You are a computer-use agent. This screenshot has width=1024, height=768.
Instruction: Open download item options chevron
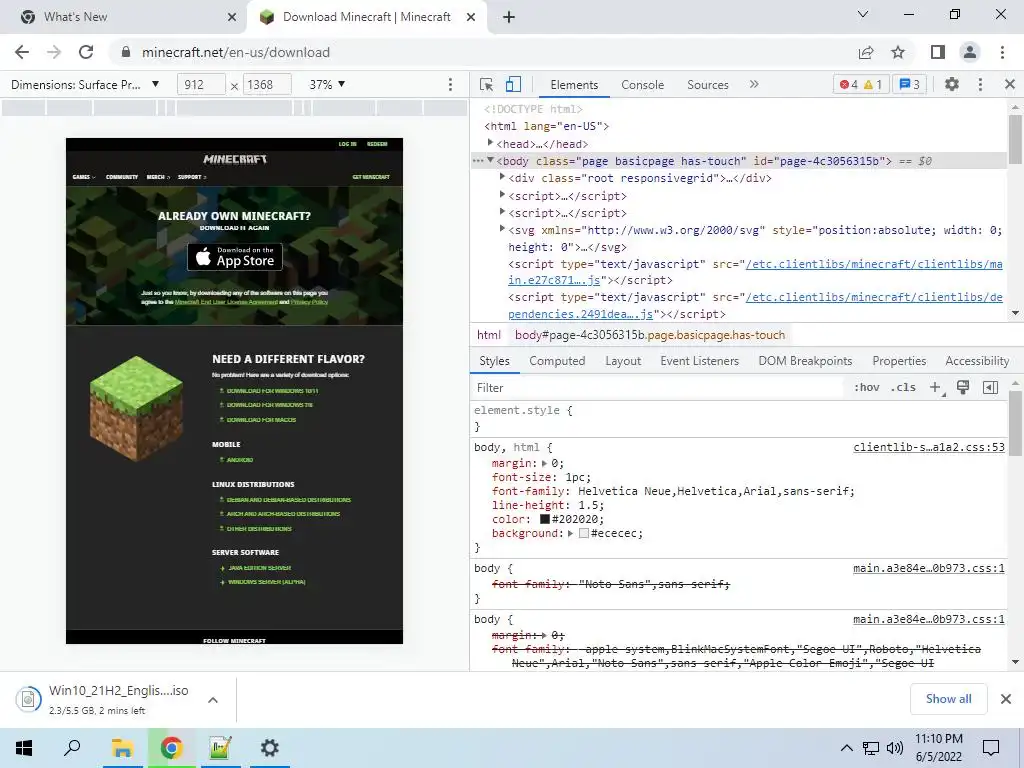213,699
